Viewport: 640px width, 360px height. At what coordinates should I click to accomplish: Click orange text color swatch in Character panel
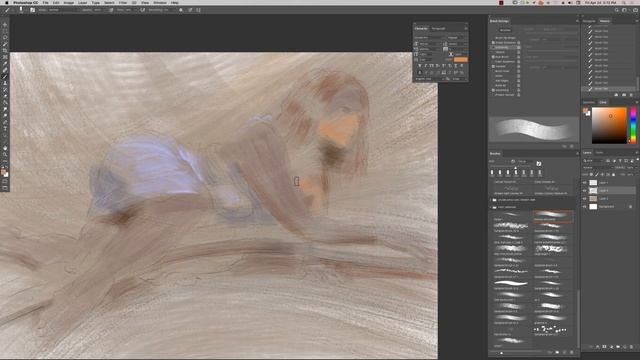click(x=461, y=60)
